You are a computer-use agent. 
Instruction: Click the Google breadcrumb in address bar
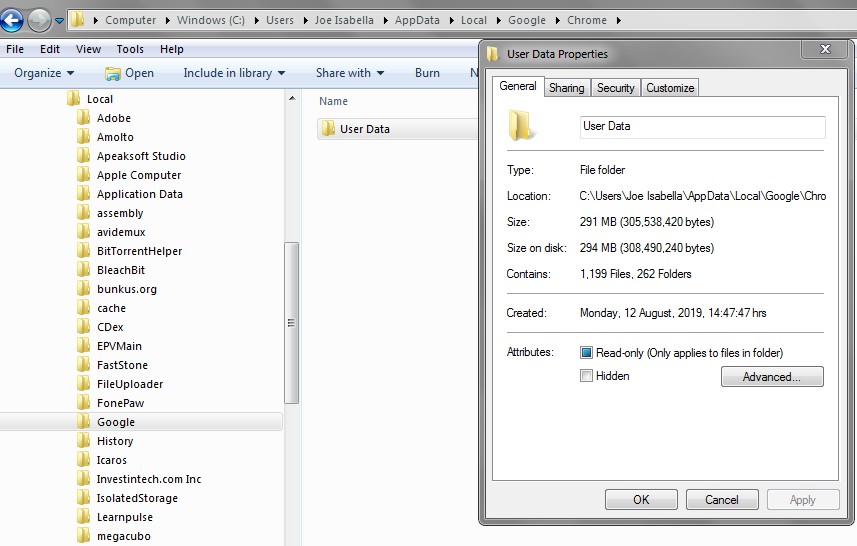(526, 20)
